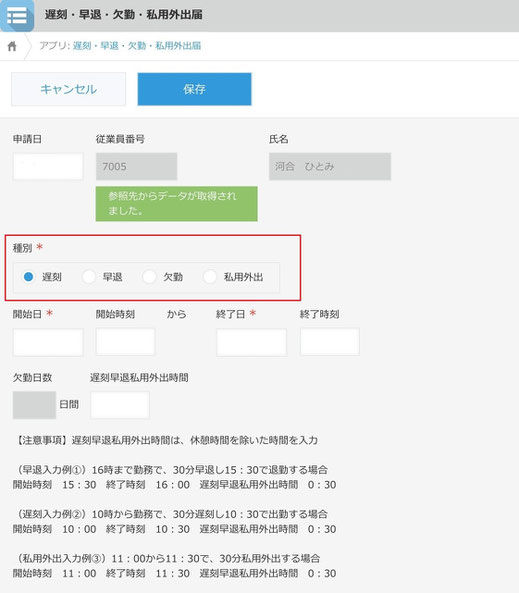Focus the 開始日 date field
This screenshot has height=593, width=519.
coord(48,342)
